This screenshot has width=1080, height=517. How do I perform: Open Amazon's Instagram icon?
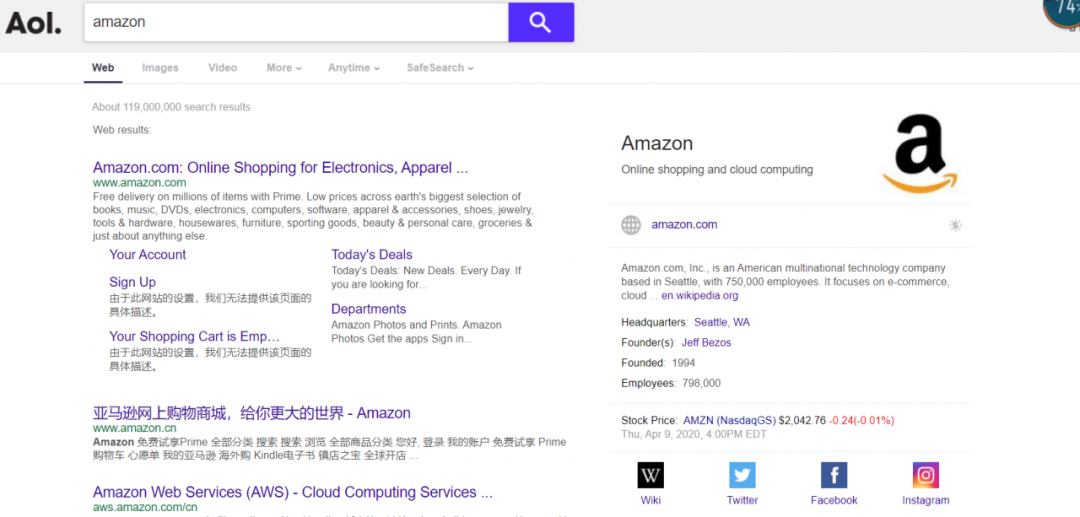(x=925, y=475)
